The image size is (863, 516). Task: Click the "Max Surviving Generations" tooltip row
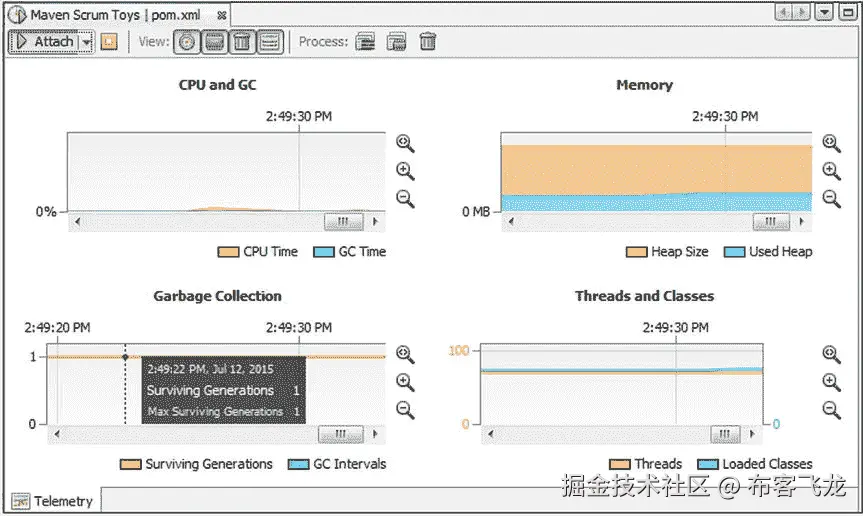click(x=223, y=411)
